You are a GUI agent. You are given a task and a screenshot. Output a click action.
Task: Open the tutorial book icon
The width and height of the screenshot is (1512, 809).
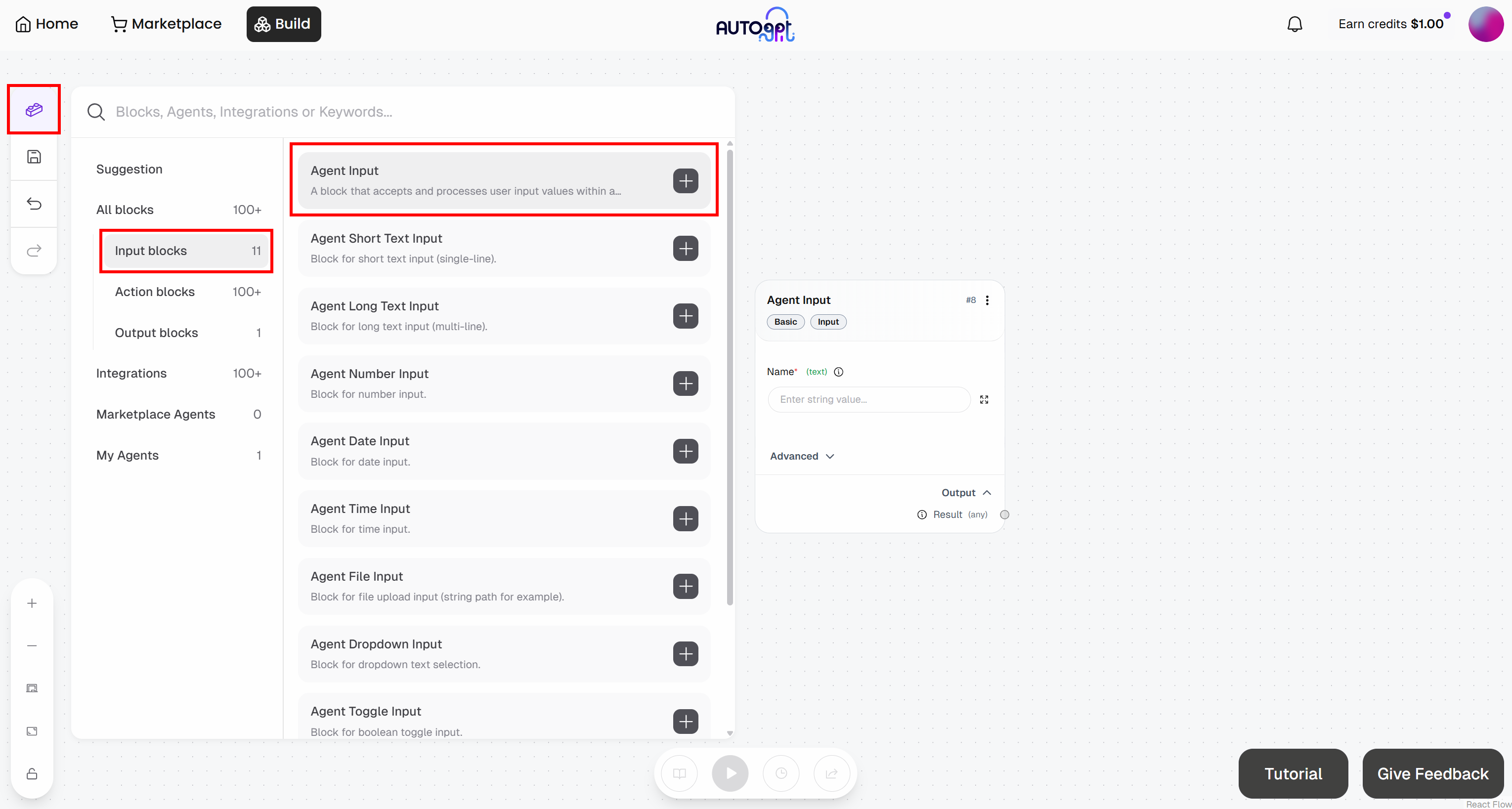coord(679,773)
